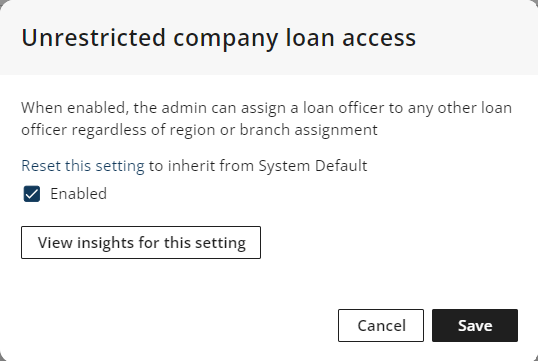Viewport: 538px width, 361px height.
Task: Confirm changes with the black Save button
Action: pyautogui.click(x=475, y=325)
